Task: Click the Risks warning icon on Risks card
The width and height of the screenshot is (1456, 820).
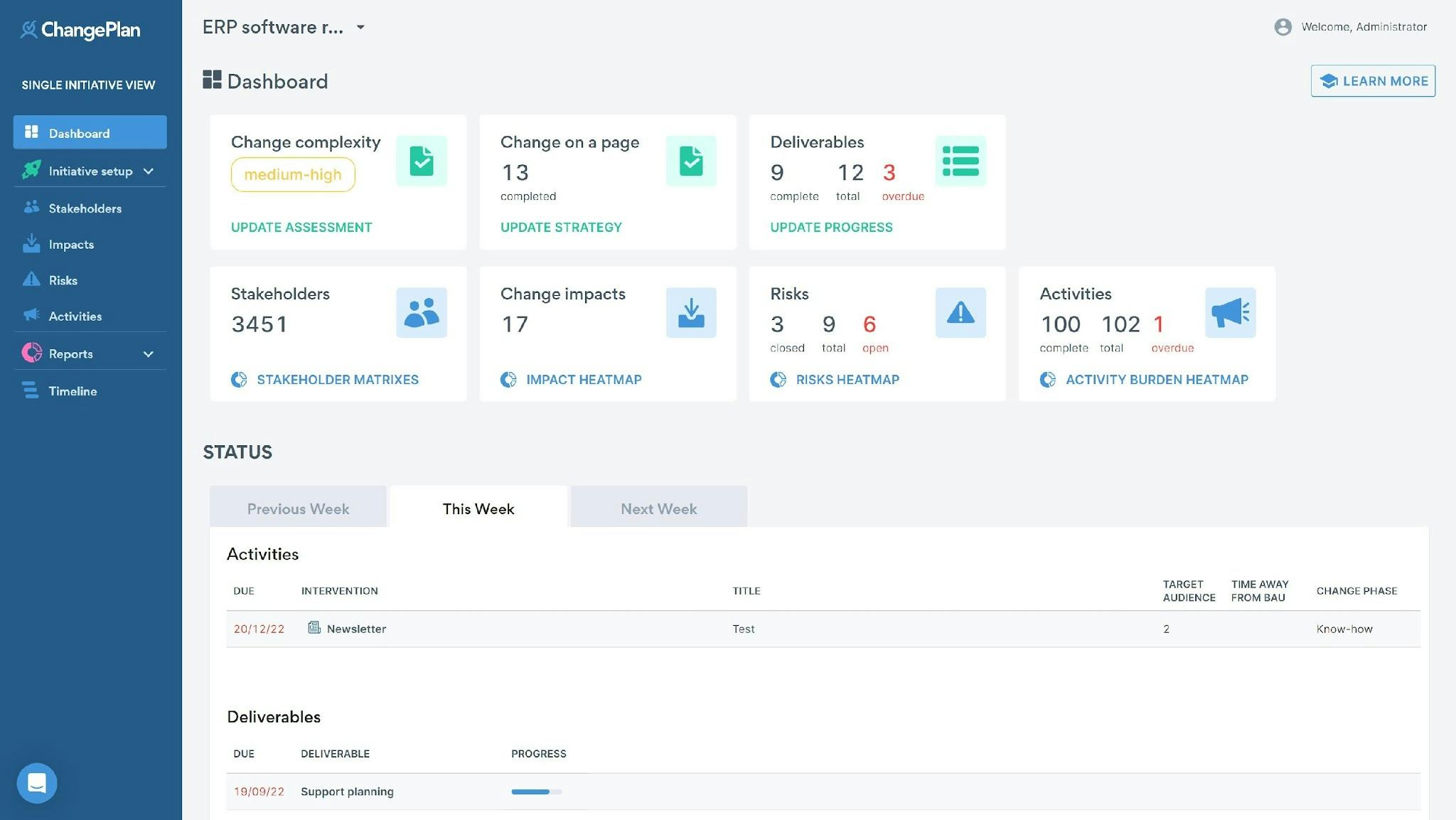Action: pos(960,312)
